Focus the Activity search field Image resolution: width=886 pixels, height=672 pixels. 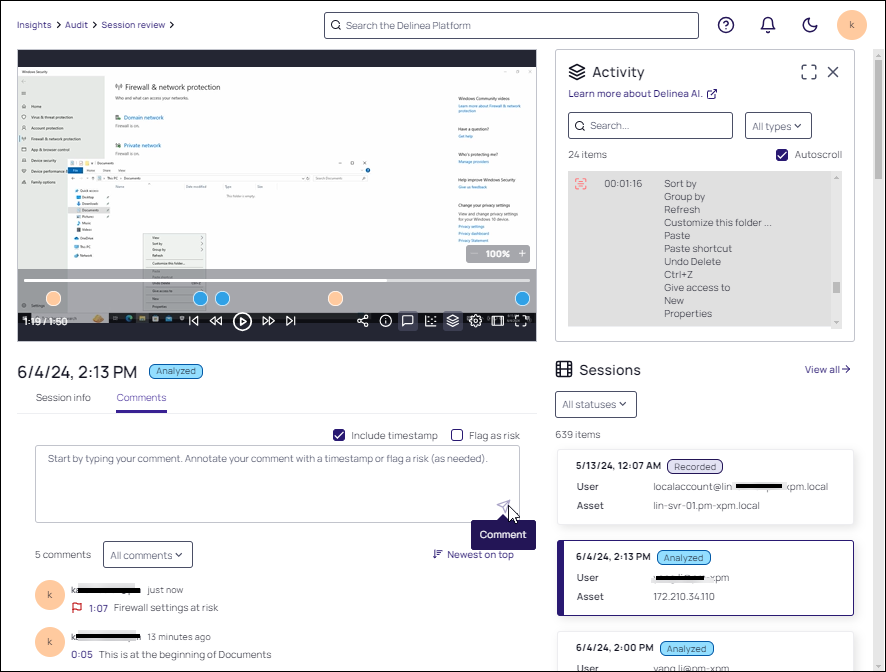coord(650,125)
